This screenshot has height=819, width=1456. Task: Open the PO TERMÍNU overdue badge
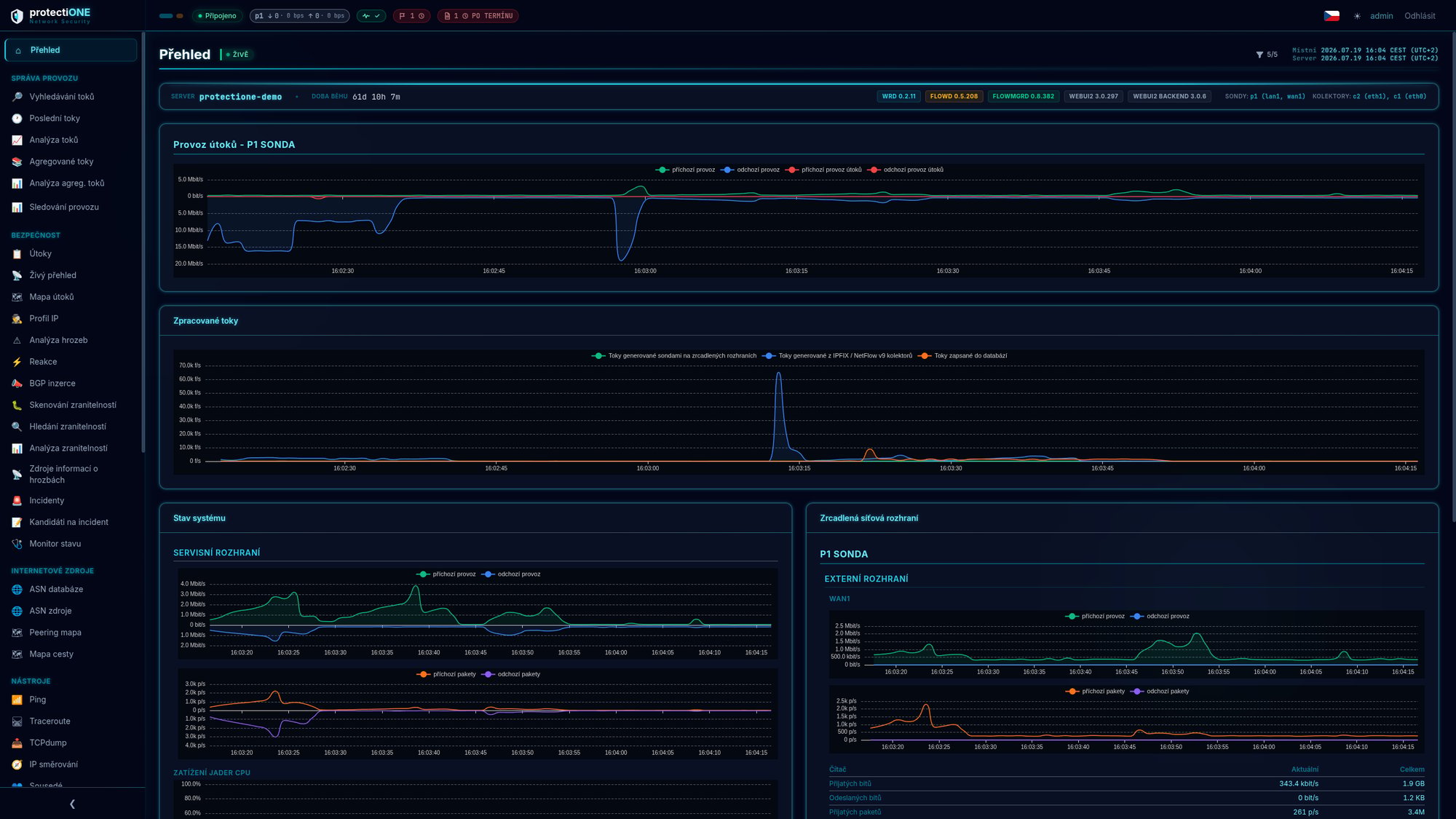pyautogui.click(x=478, y=16)
